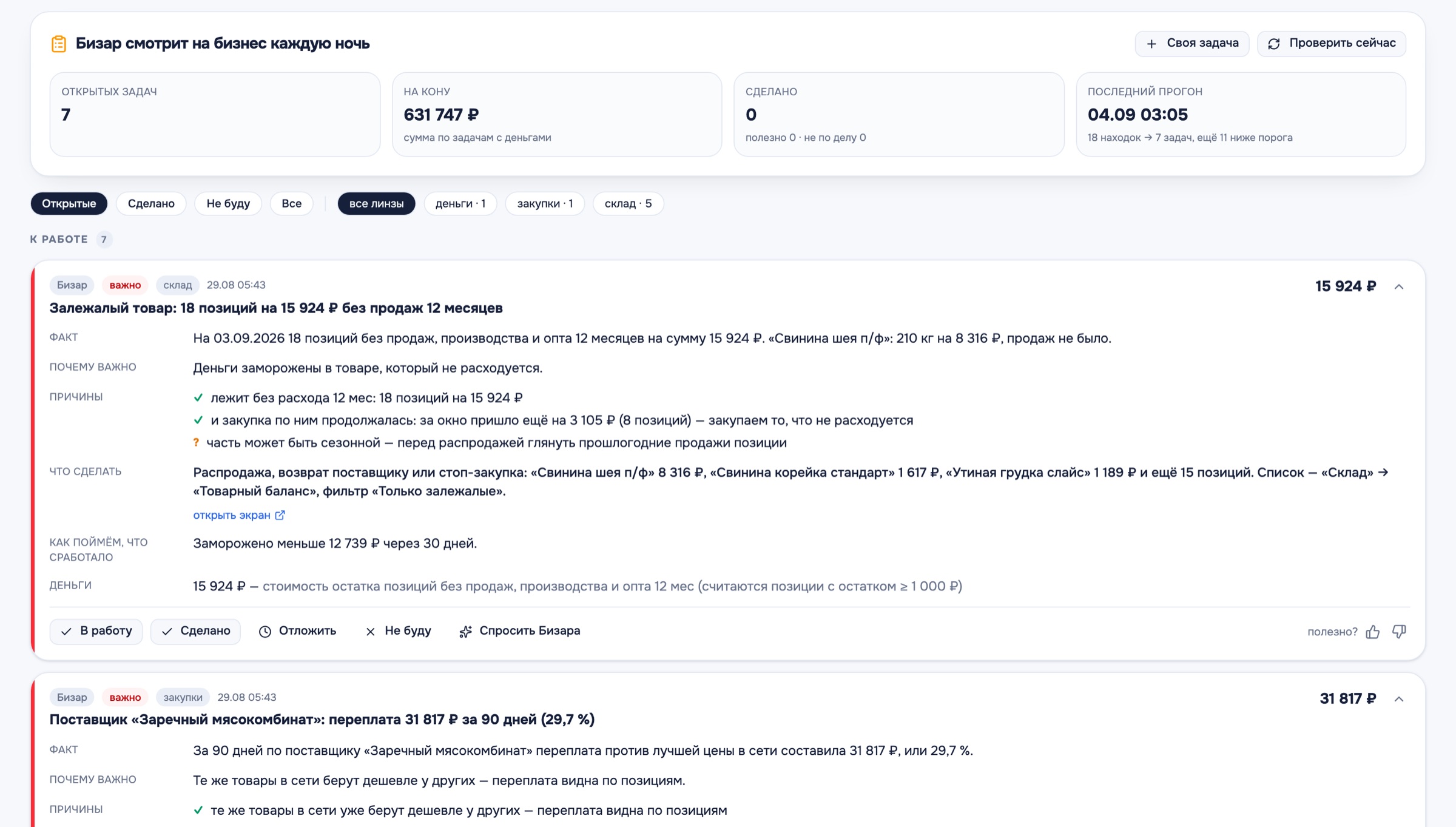Viewport: 1456px width, 827px height.
Task: Click the thumbs up icon next to полезно?
Action: pos(1373,632)
